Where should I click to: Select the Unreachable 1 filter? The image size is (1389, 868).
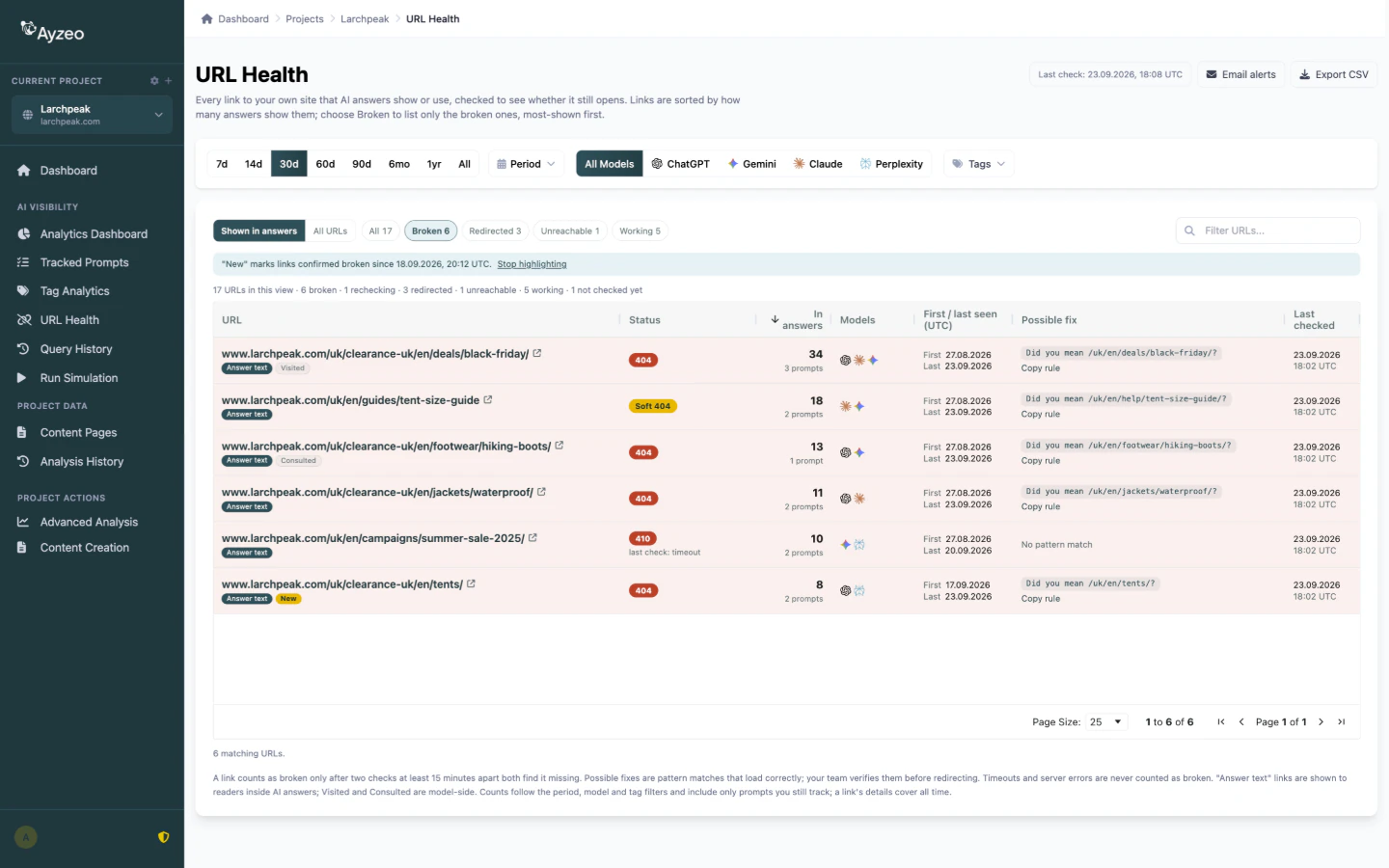(x=570, y=231)
